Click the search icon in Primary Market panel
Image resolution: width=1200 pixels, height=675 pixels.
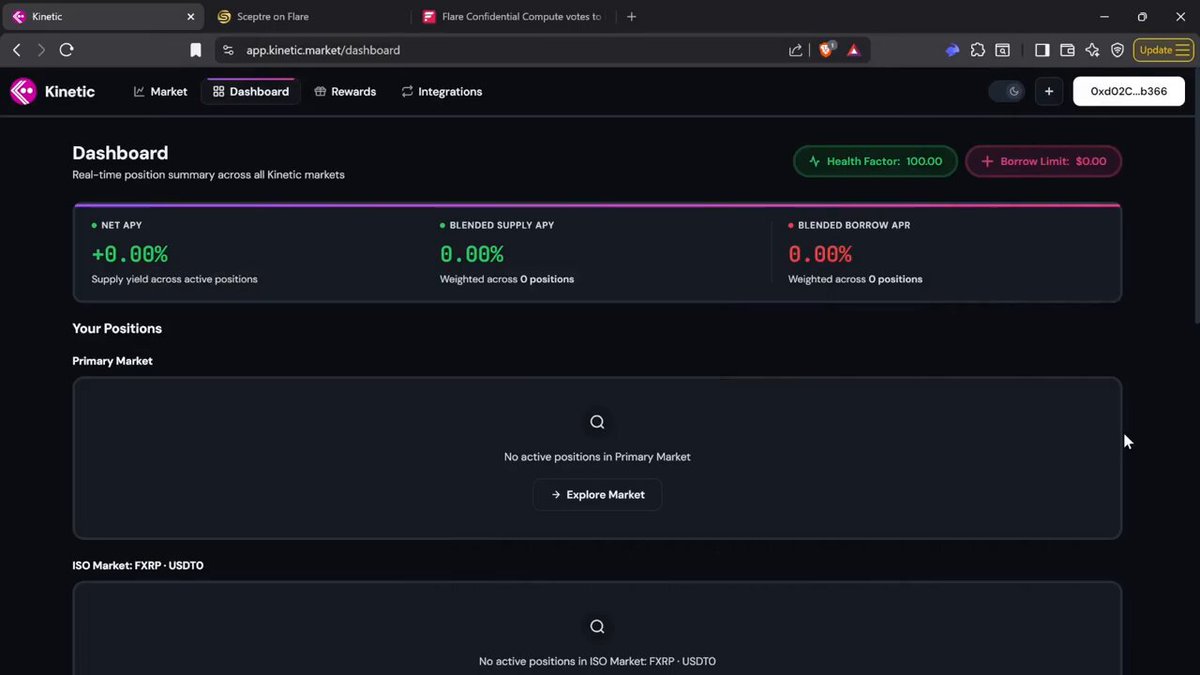click(597, 422)
